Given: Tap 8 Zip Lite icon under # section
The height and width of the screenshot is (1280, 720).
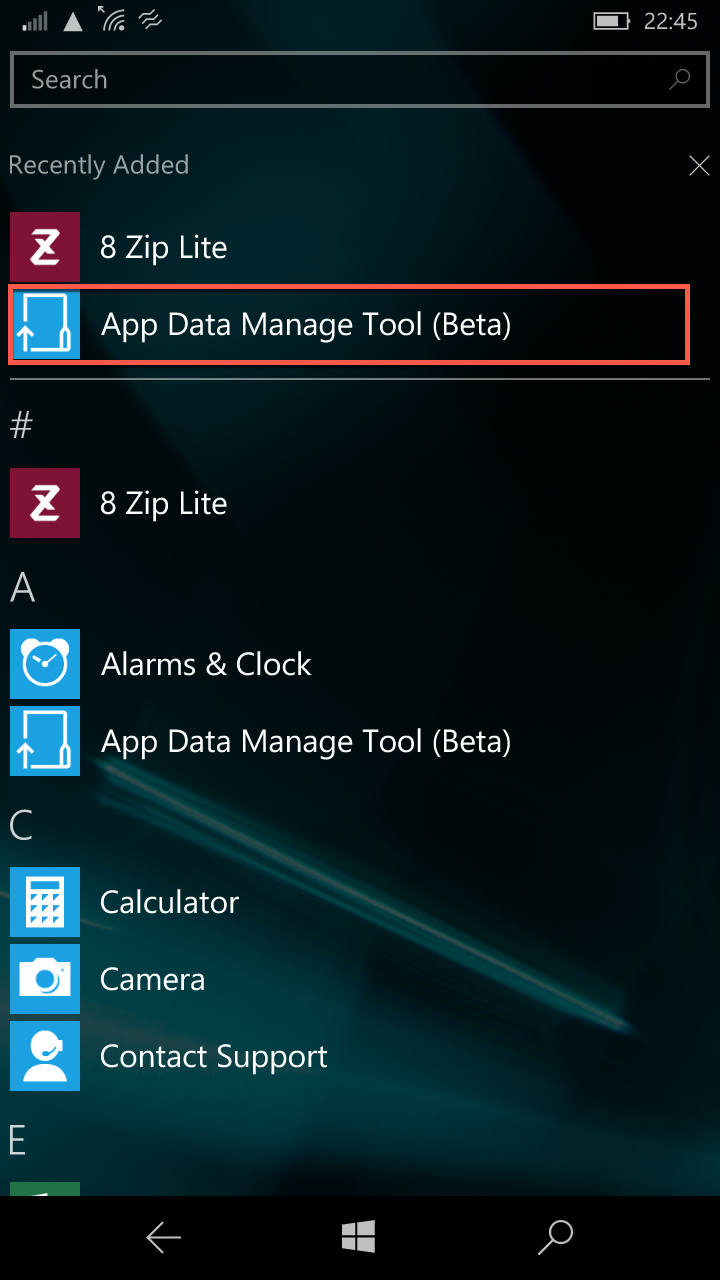Looking at the screenshot, I should pyautogui.click(x=45, y=503).
